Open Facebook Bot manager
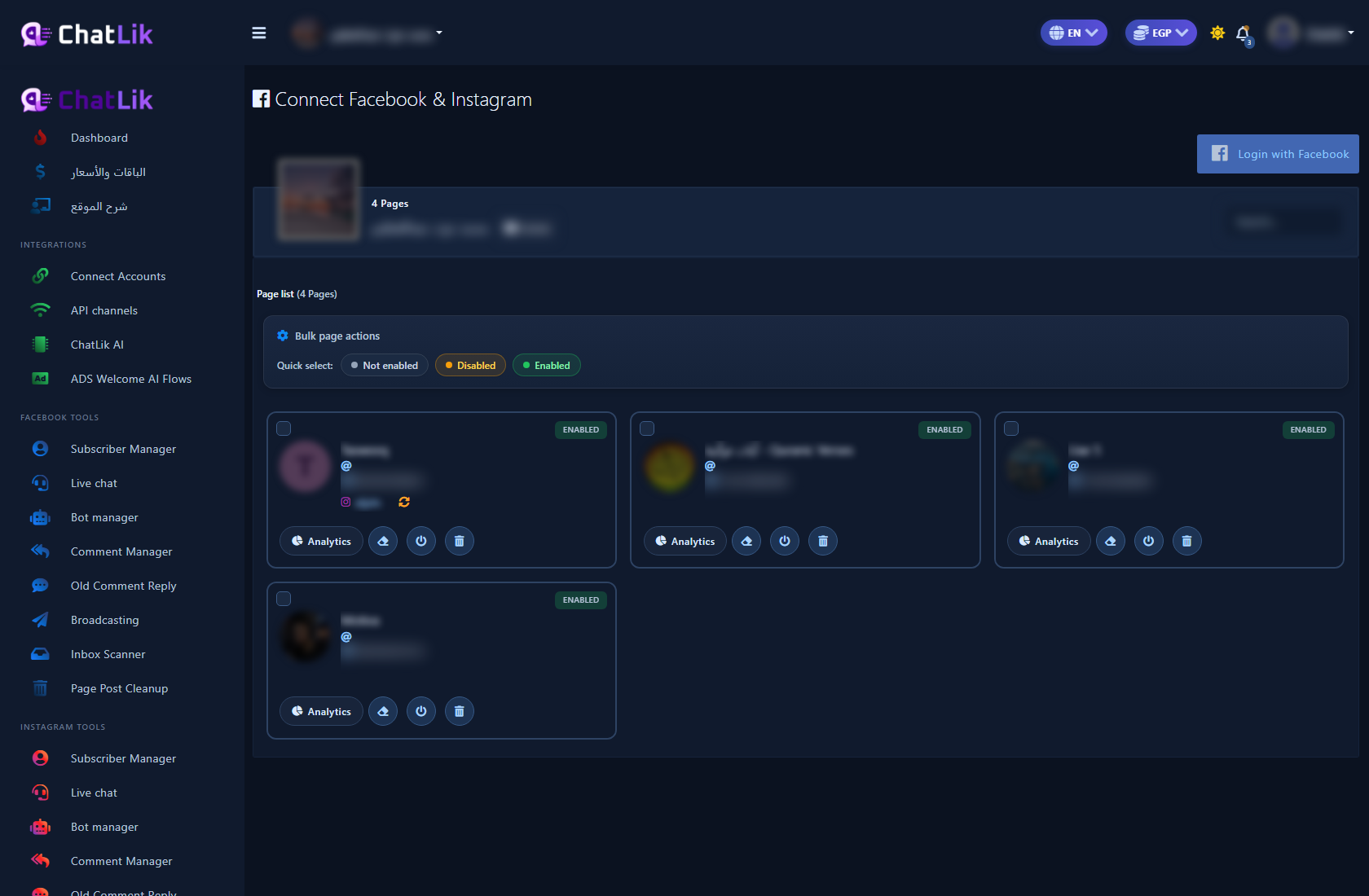Viewport: 1369px width, 896px height. point(104,517)
